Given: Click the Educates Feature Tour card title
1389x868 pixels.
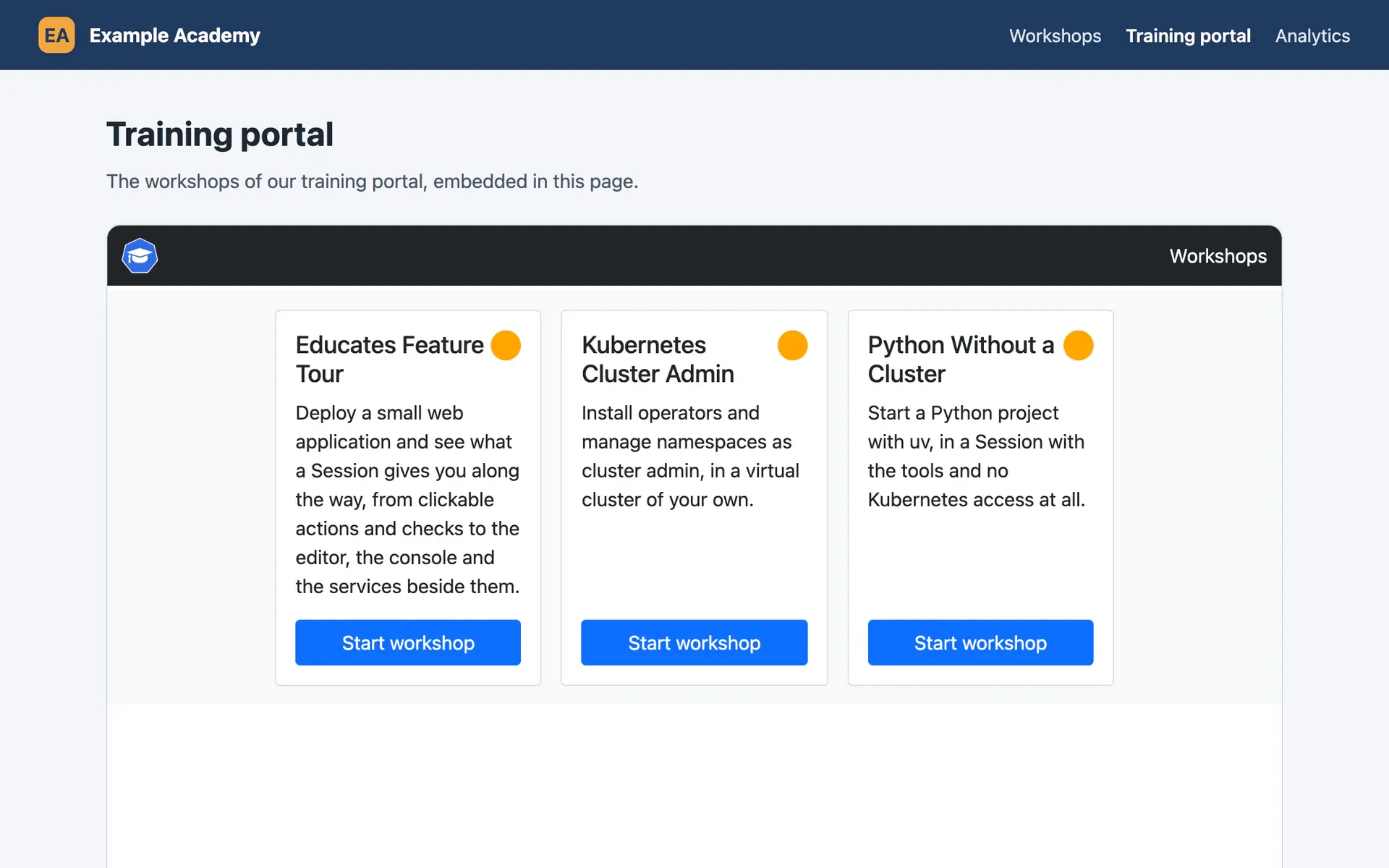Looking at the screenshot, I should tap(389, 359).
